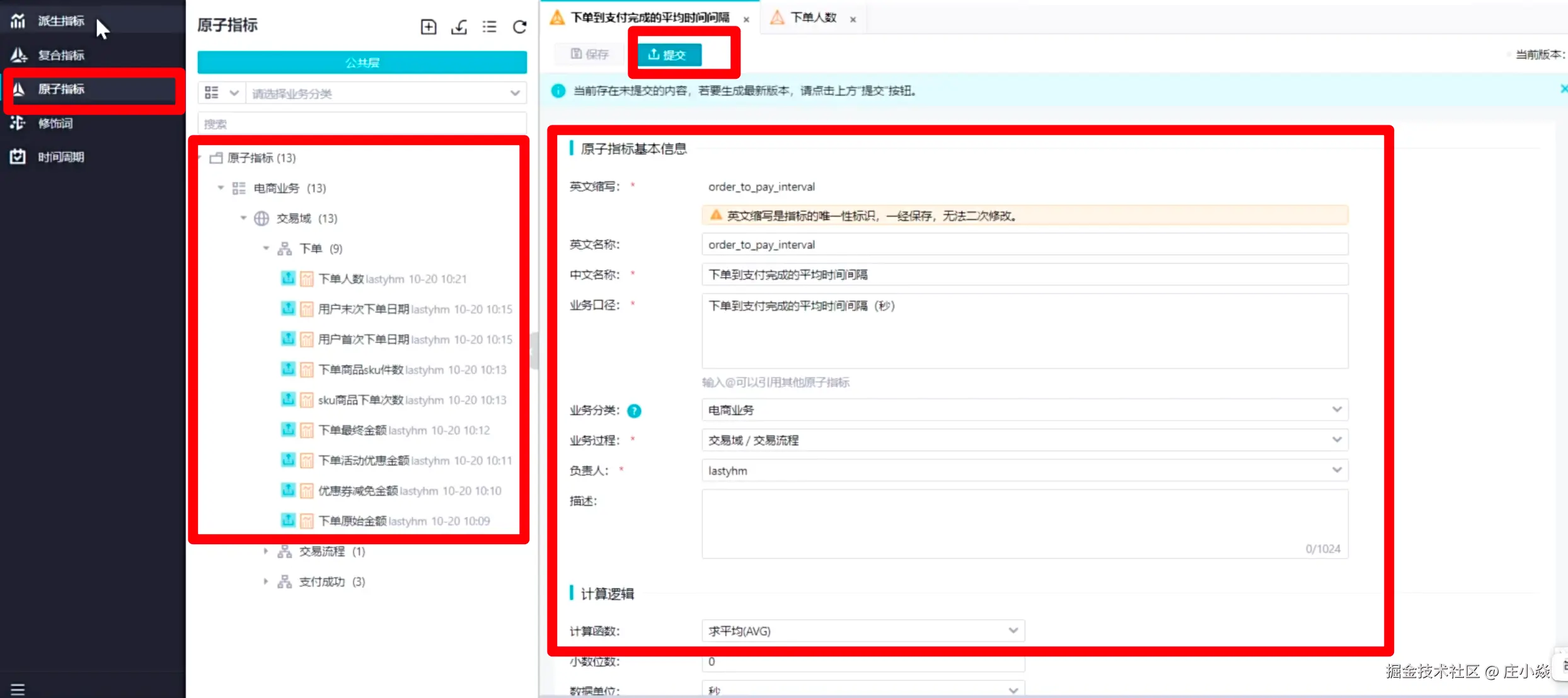Open the hamburger menu at sidebar bottom

(x=18, y=689)
